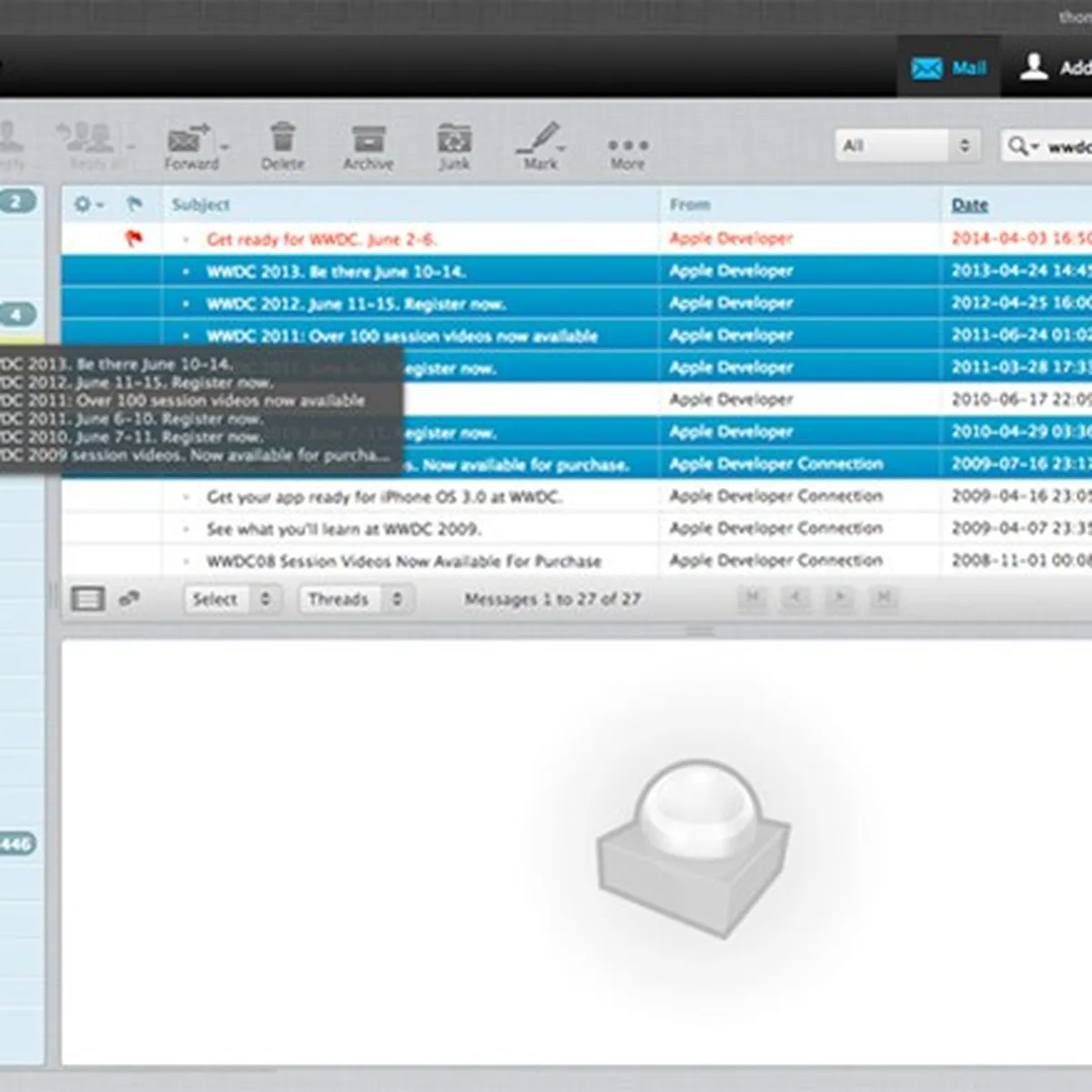Open the More actions menu
Image resolution: width=1092 pixels, height=1092 pixels.
(627, 150)
